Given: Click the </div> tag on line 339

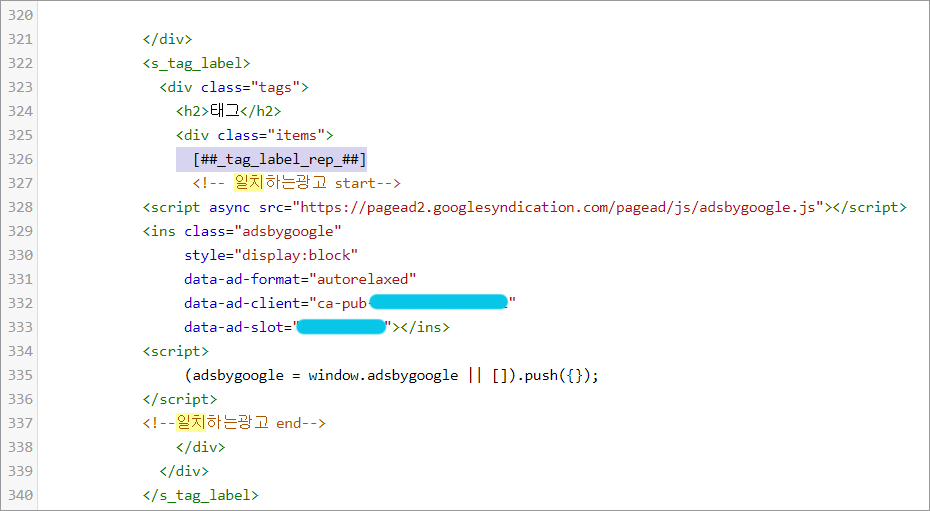Looking at the screenshot, I should pyautogui.click(x=184, y=471).
